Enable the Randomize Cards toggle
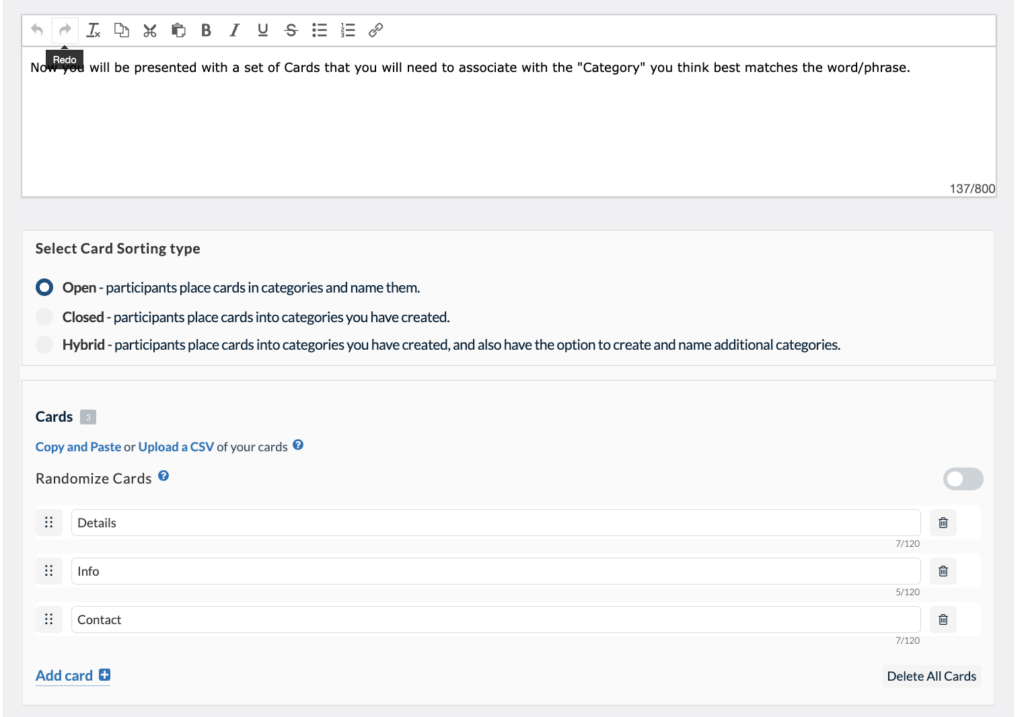 tap(962, 479)
